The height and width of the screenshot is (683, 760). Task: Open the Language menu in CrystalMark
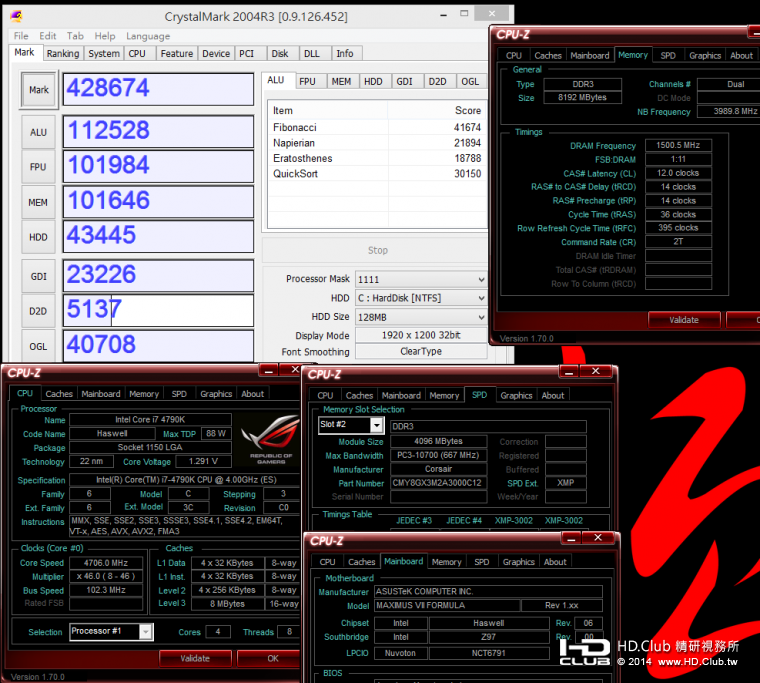coord(147,36)
